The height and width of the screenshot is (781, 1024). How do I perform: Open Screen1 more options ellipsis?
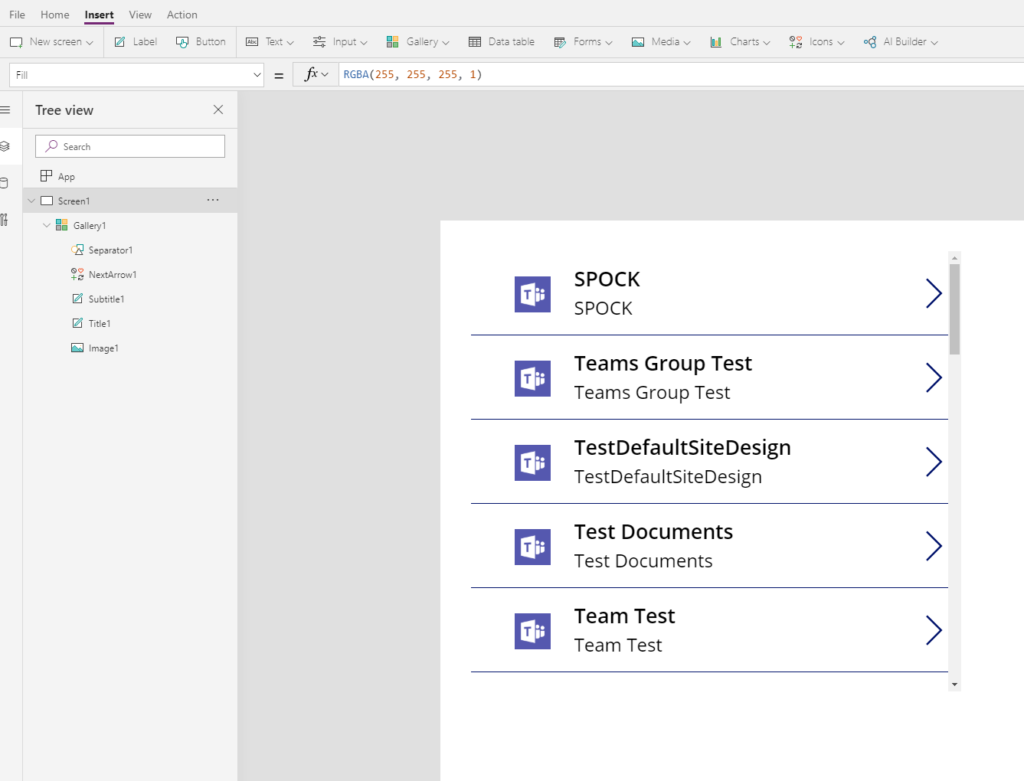tap(213, 200)
